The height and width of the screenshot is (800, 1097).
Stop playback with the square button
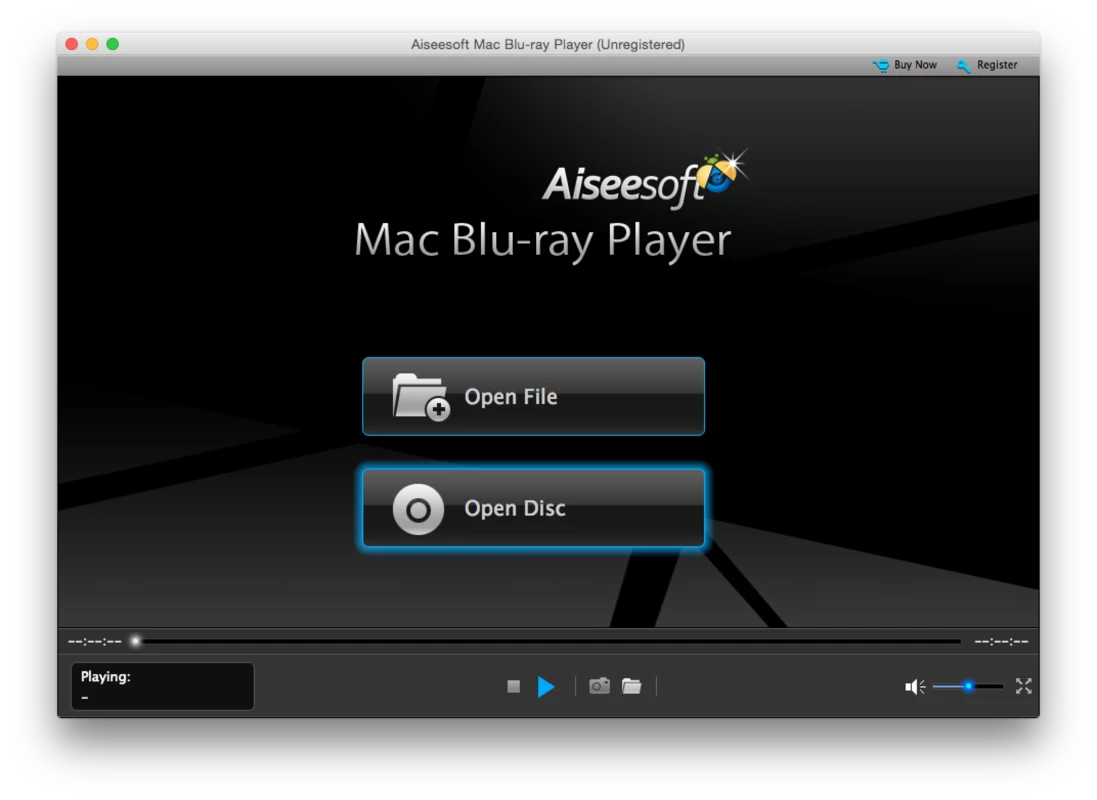pos(514,687)
